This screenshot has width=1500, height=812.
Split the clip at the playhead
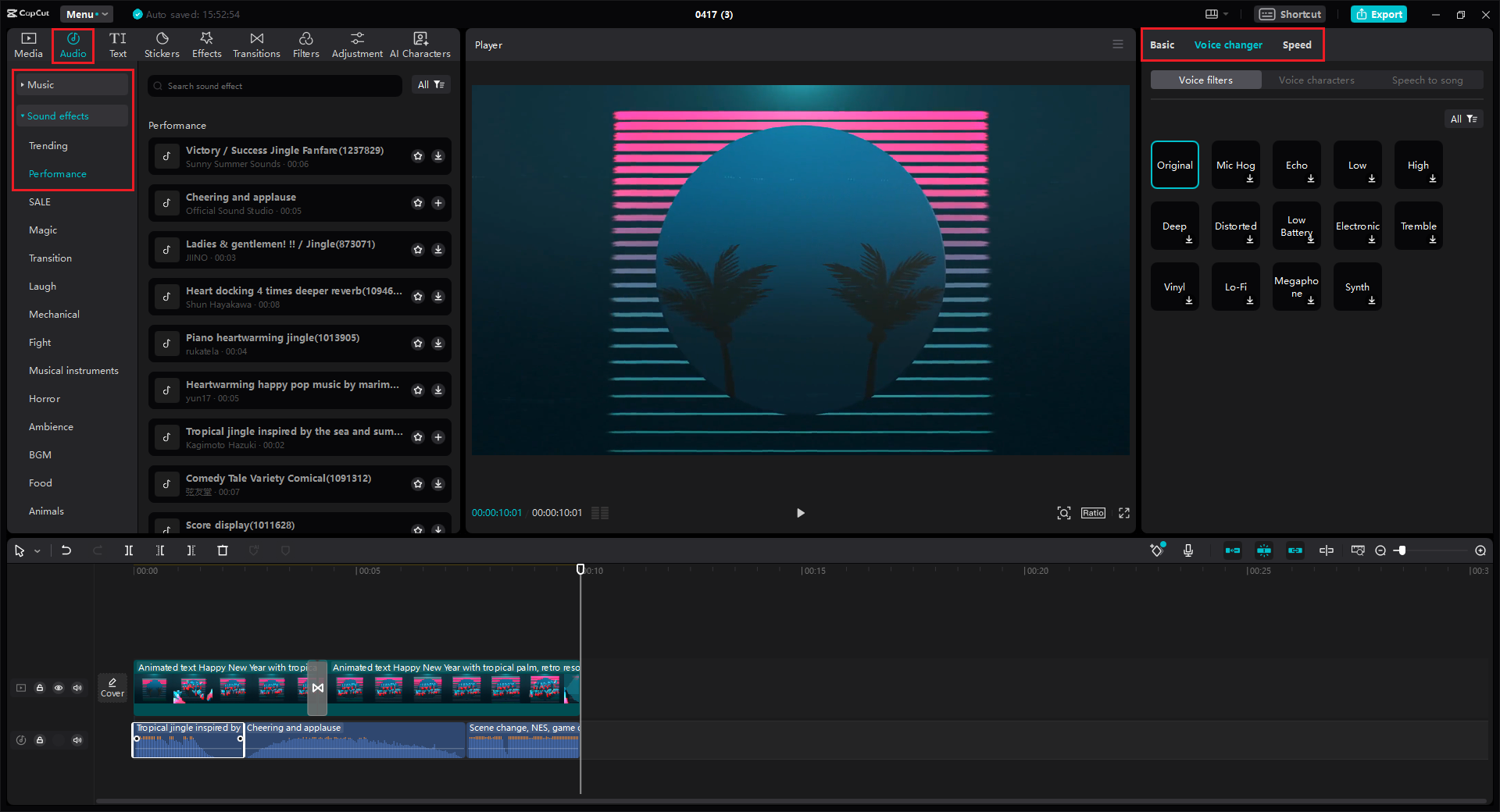129,550
